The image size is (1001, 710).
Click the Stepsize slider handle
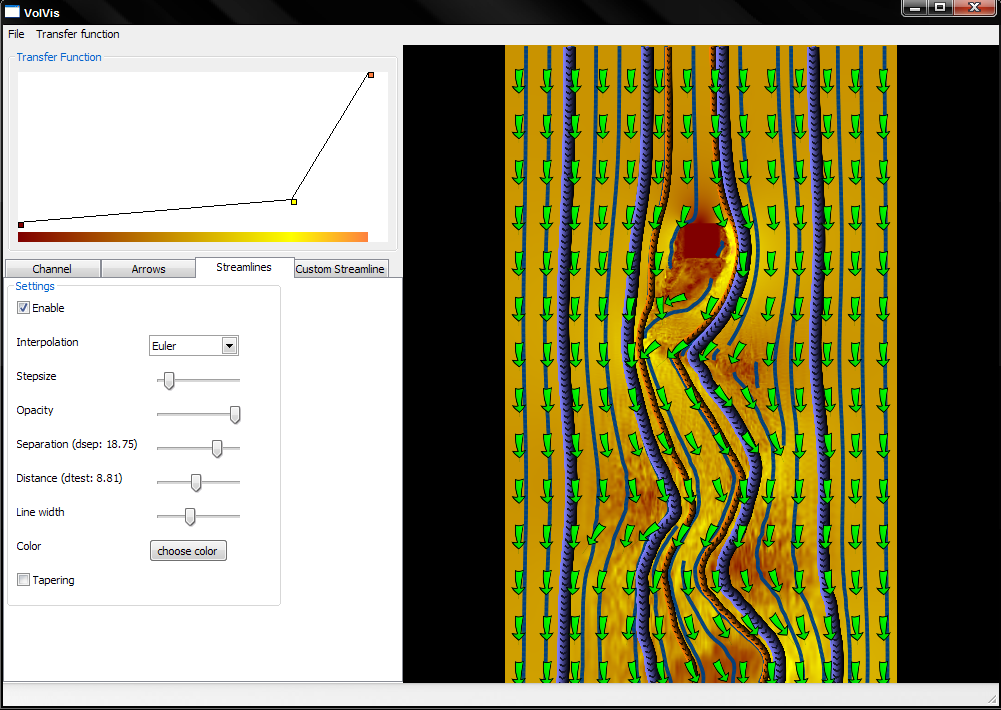pyautogui.click(x=169, y=380)
